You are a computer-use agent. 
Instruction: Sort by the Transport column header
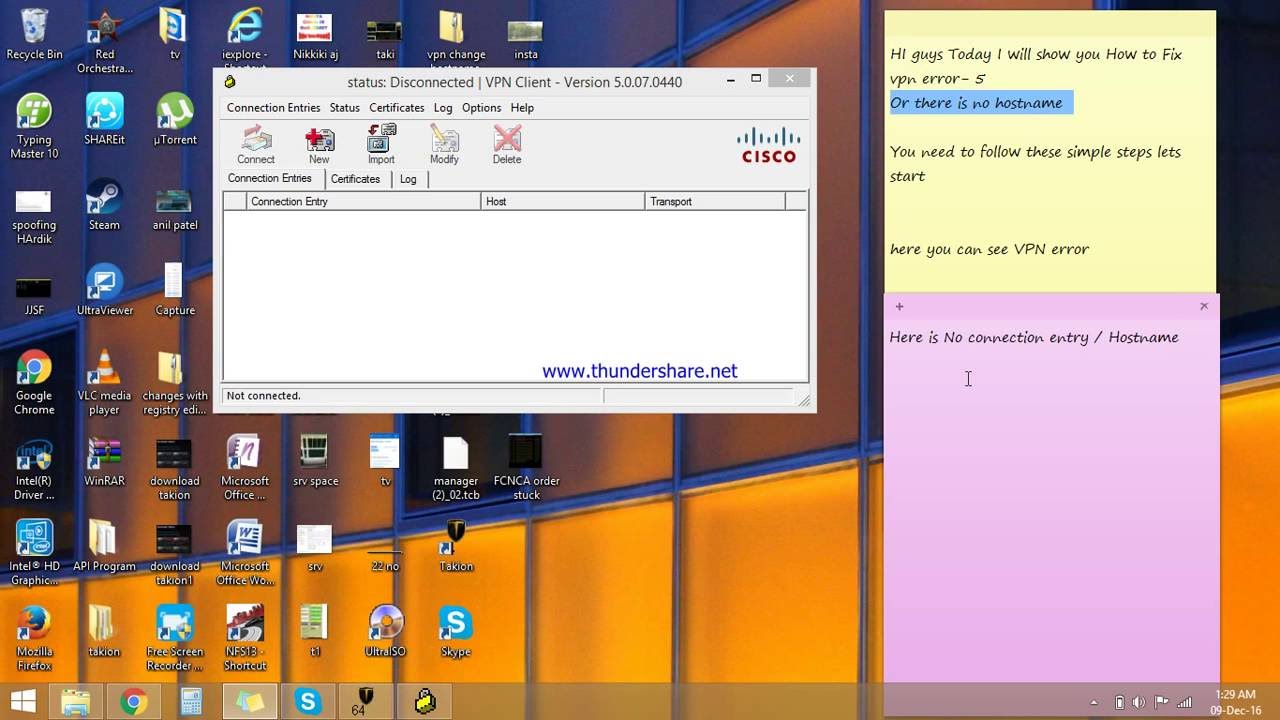pos(715,201)
